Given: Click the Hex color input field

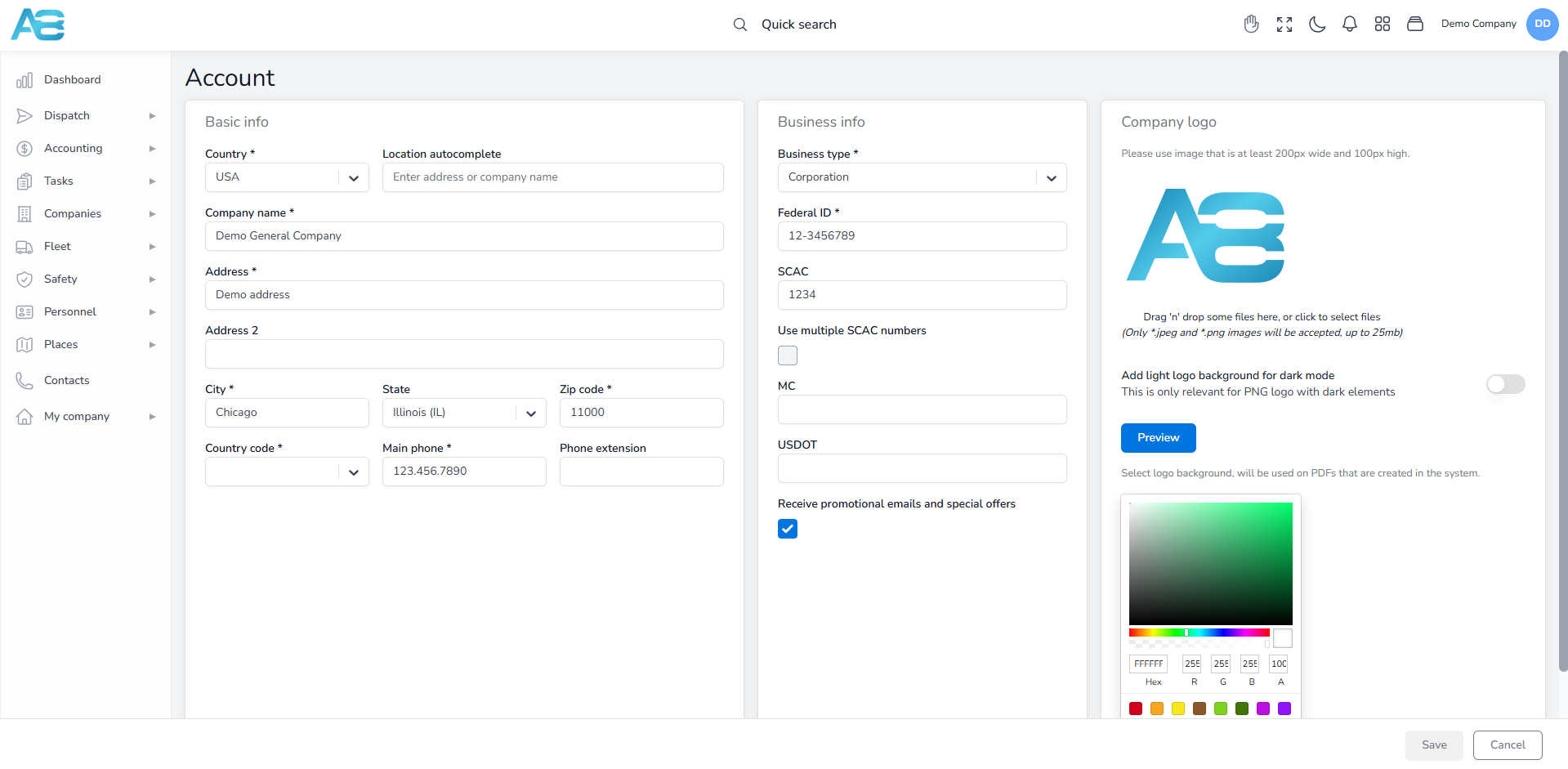Looking at the screenshot, I should 1148,664.
